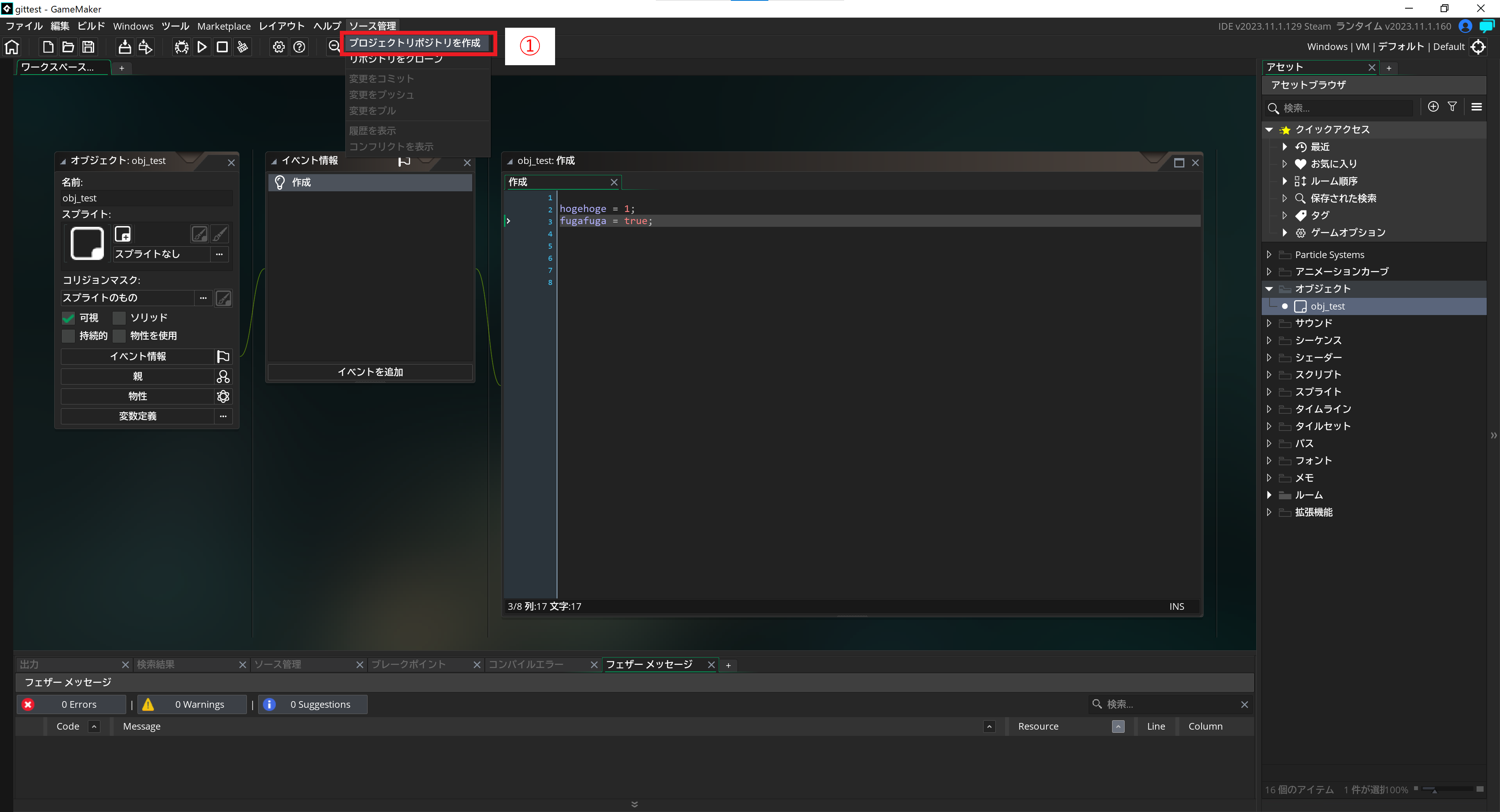Open asset browser filter funnel icon
The height and width of the screenshot is (812, 1500).
[x=1452, y=107]
